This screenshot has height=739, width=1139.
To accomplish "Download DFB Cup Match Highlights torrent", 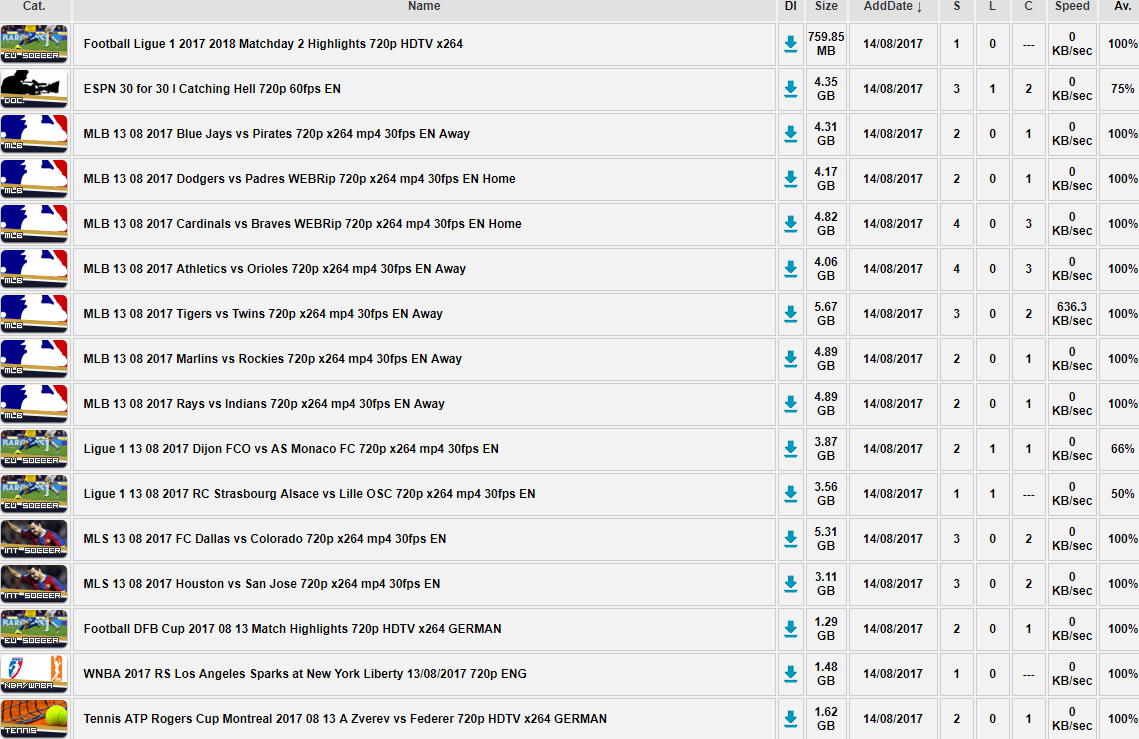I will click(790, 630).
